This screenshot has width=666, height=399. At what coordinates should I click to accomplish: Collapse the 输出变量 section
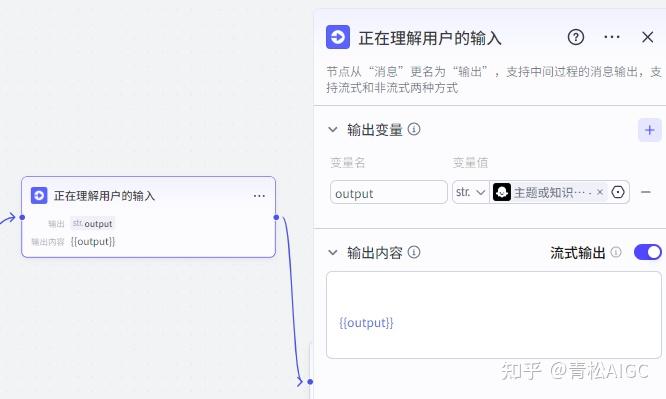[333, 129]
